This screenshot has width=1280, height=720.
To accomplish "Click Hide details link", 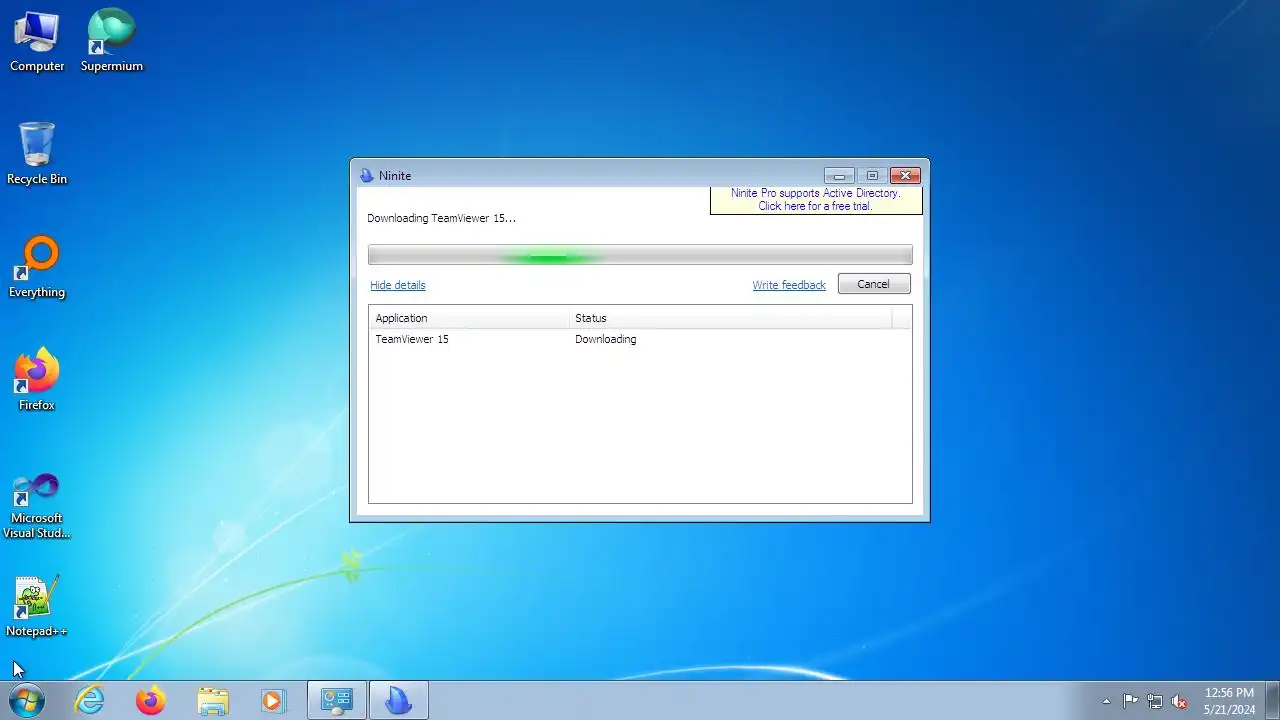I will point(398,285).
